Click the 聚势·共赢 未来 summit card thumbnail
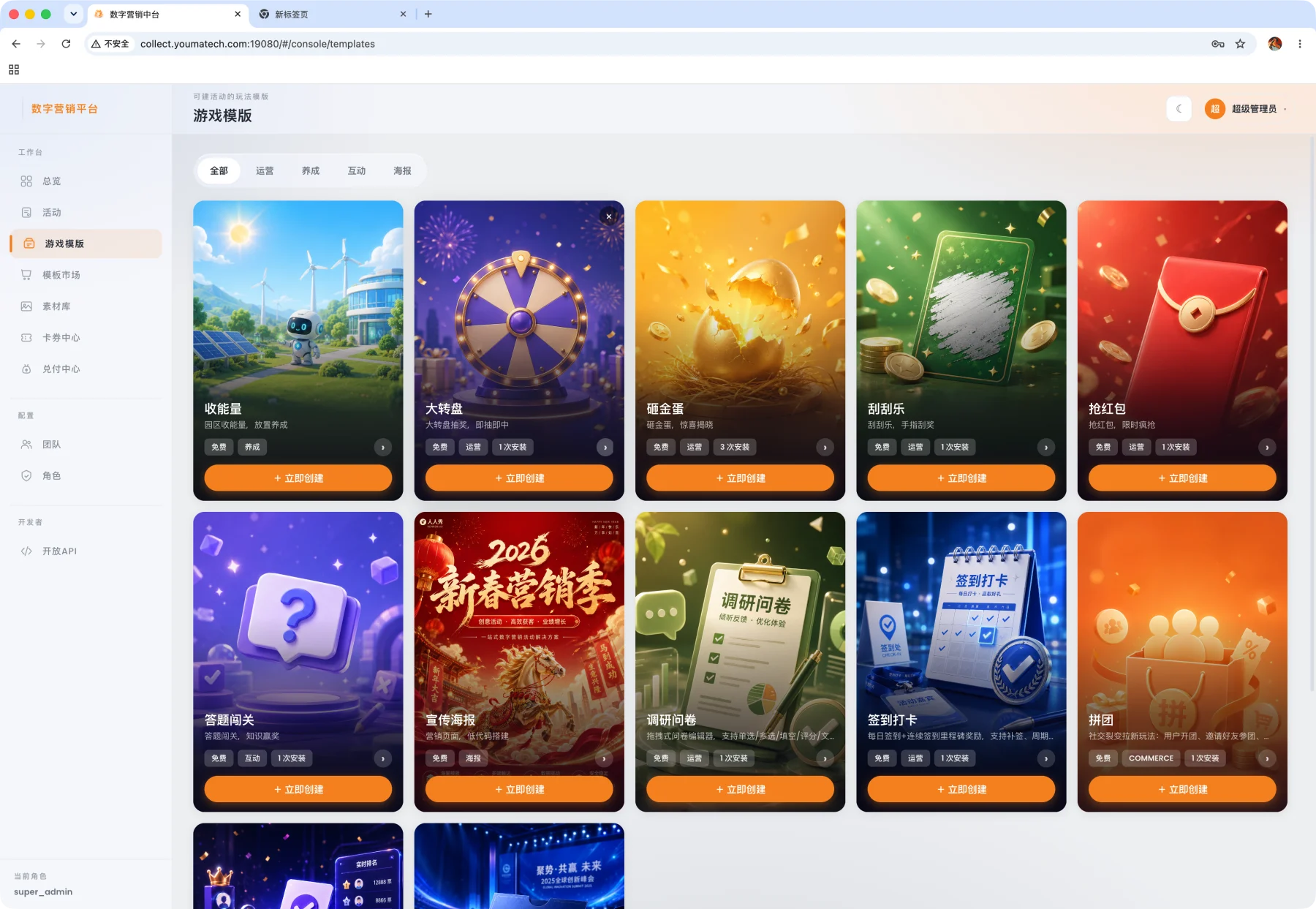The image size is (1316, 909). click(x=519, y=867)
